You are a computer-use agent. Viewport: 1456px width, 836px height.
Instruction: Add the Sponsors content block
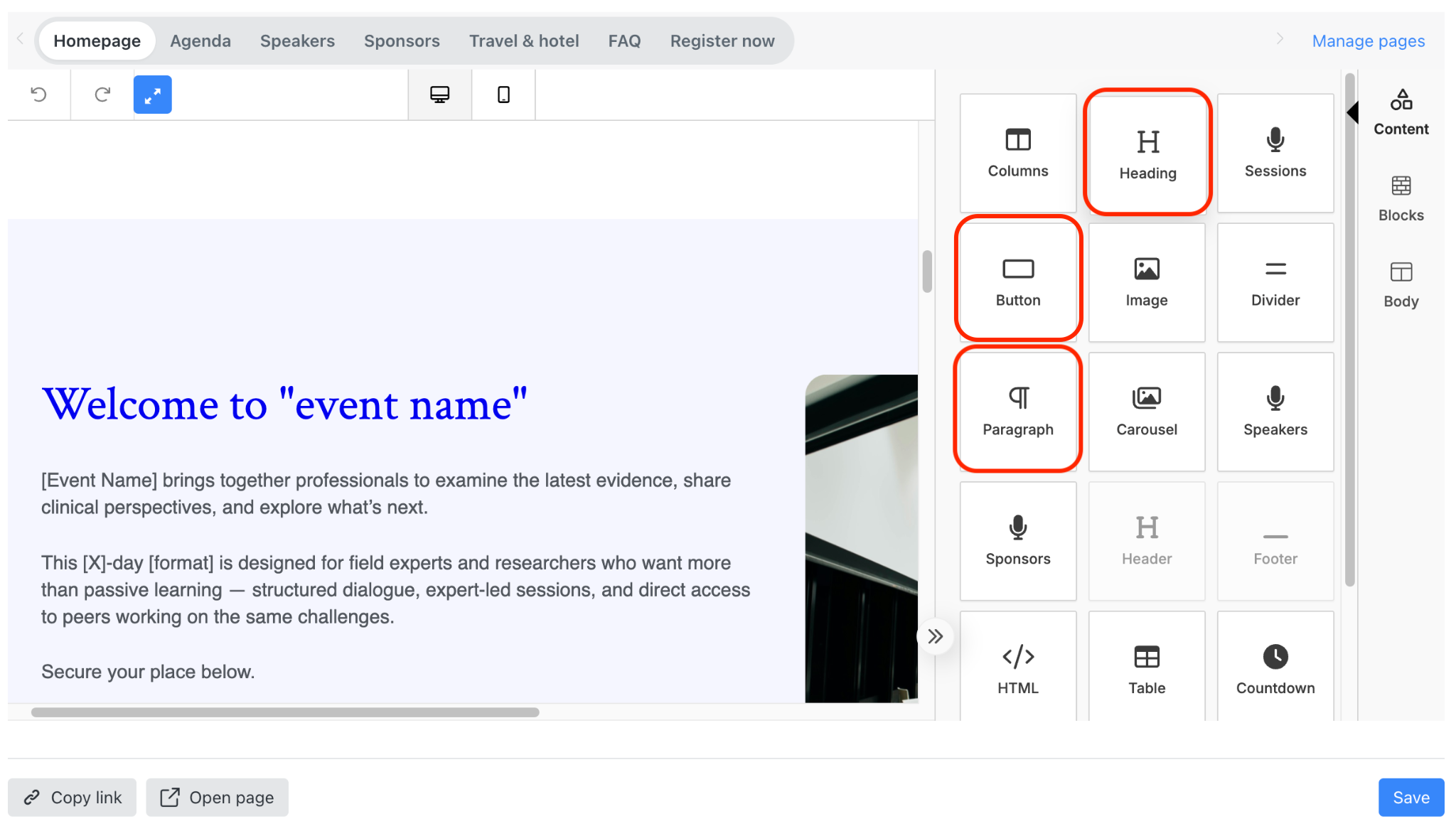[x=1018, y=541]
